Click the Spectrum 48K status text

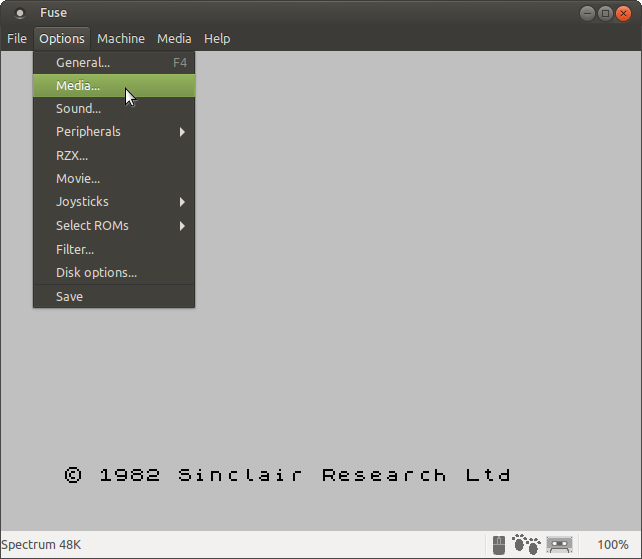41,545
